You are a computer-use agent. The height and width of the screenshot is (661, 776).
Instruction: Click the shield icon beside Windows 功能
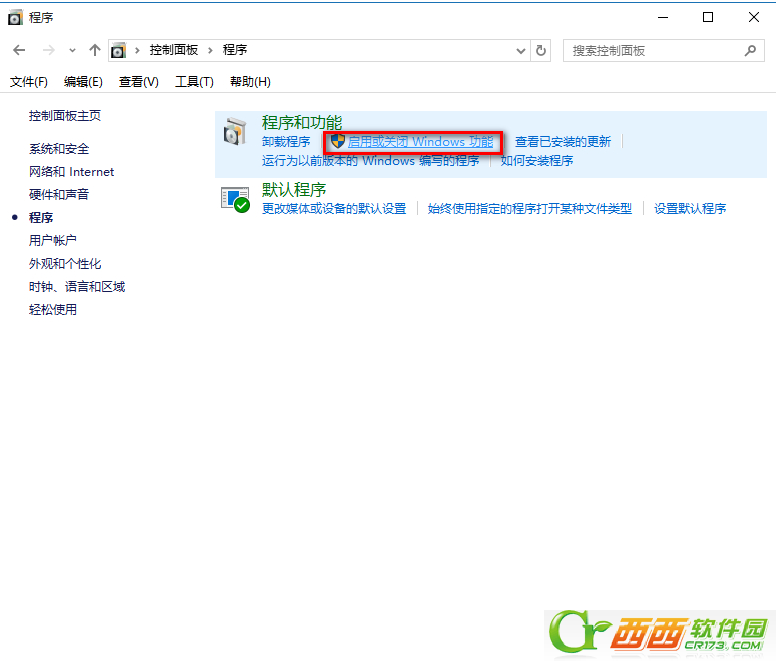tap(338, 141)
